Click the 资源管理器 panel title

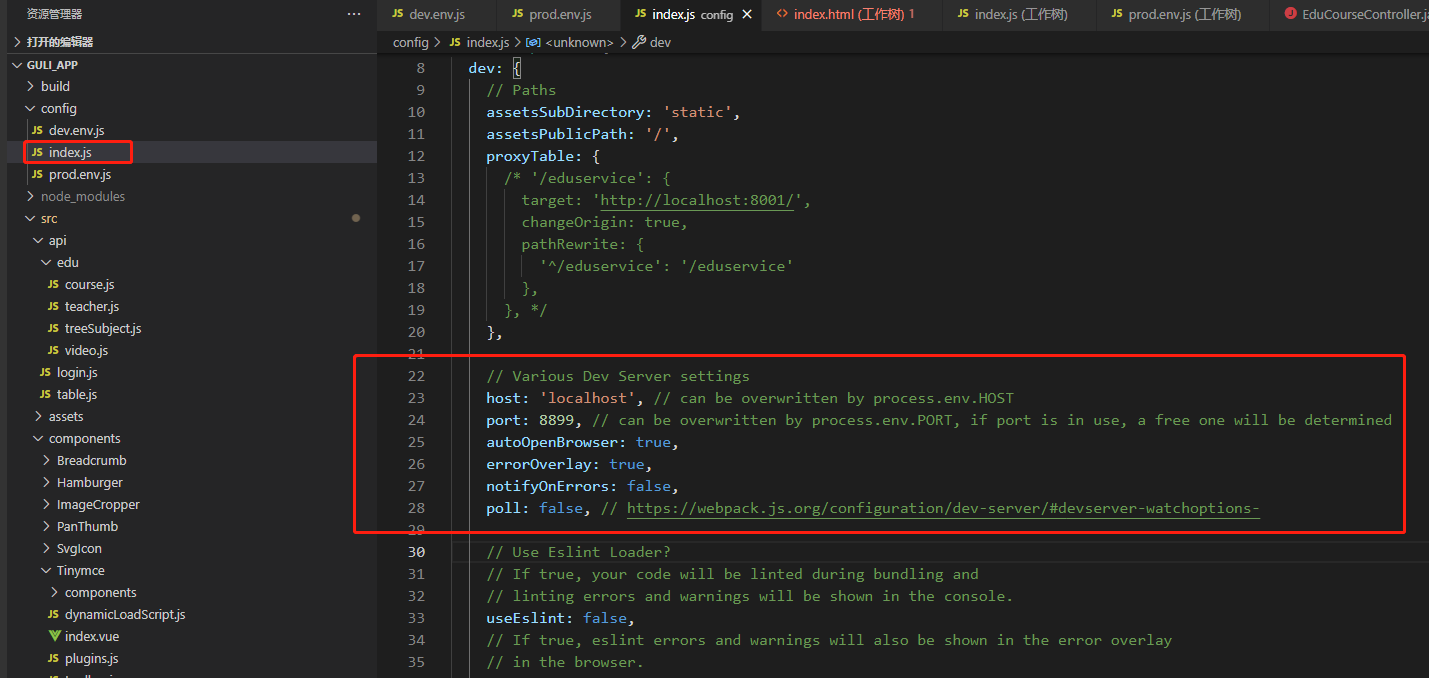coord(54,14)
